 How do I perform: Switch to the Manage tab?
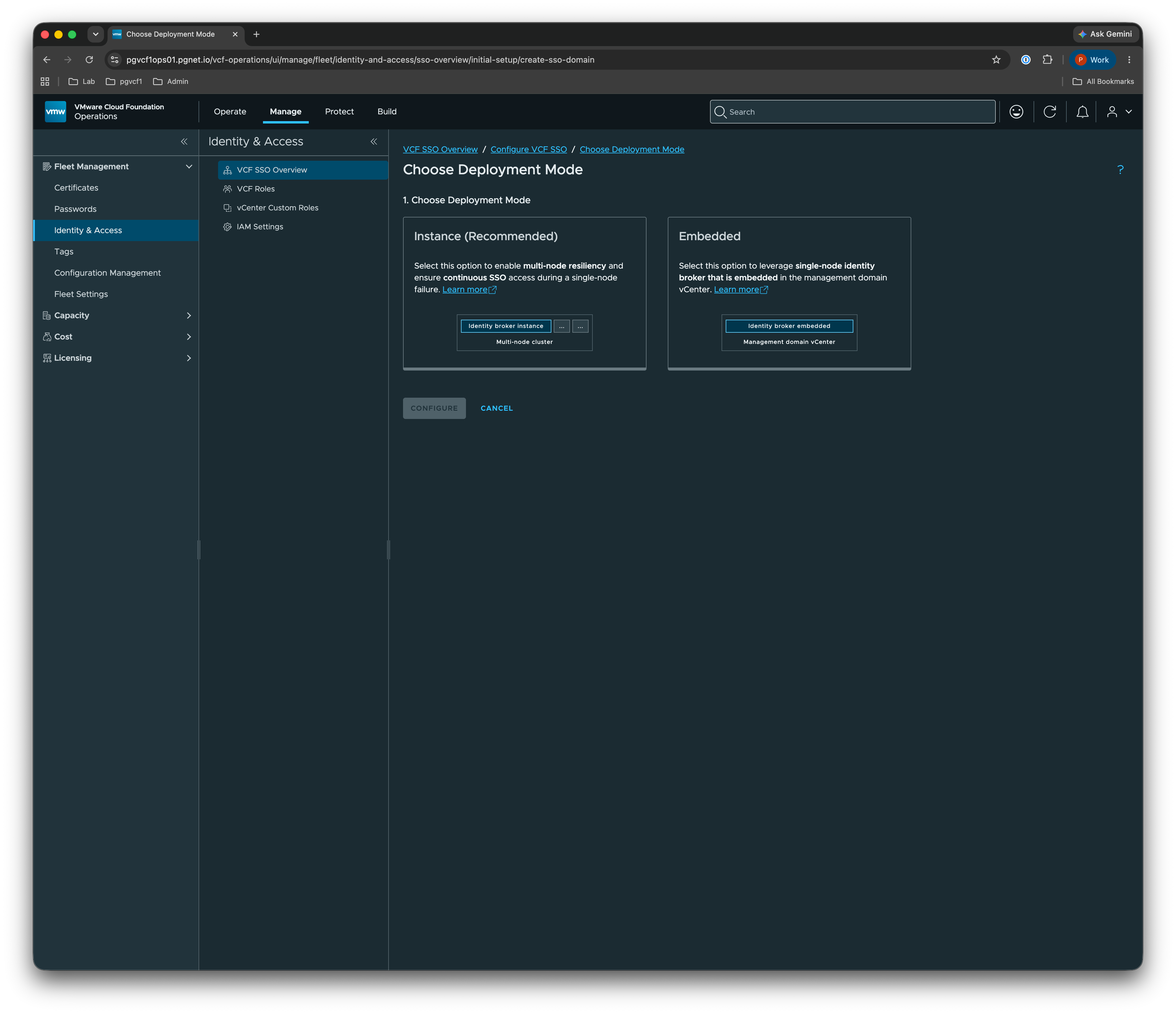pyautogui.click(x=285, y=112)
